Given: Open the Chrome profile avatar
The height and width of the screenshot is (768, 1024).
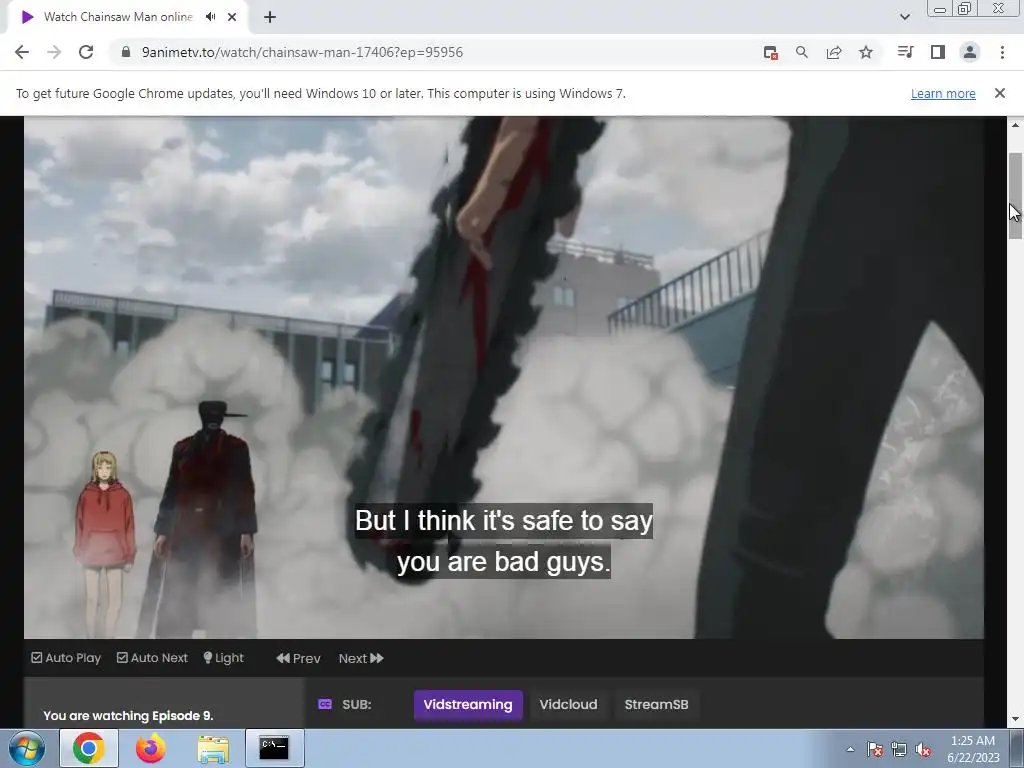Looking at the screenshot, I should point(970,52).
